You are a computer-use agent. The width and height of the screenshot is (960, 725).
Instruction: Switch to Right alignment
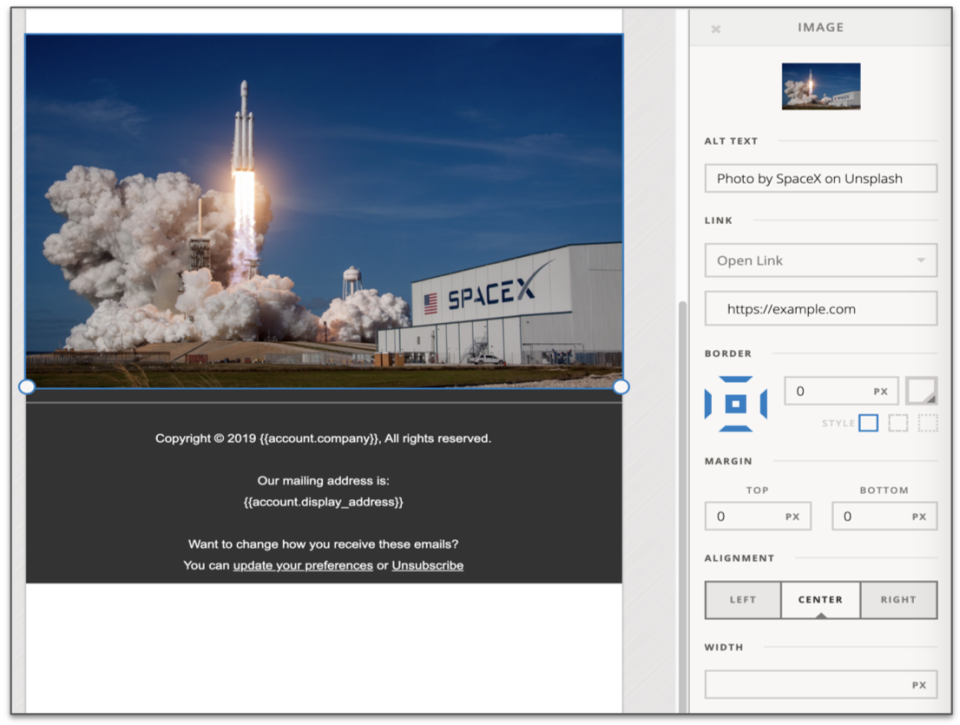point(898,599)
